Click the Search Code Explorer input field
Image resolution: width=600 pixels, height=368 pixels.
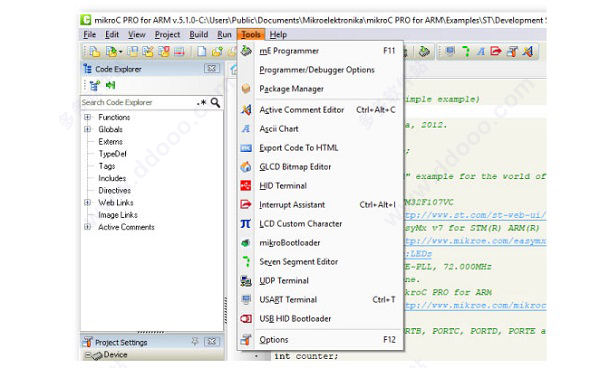point(138,103)
